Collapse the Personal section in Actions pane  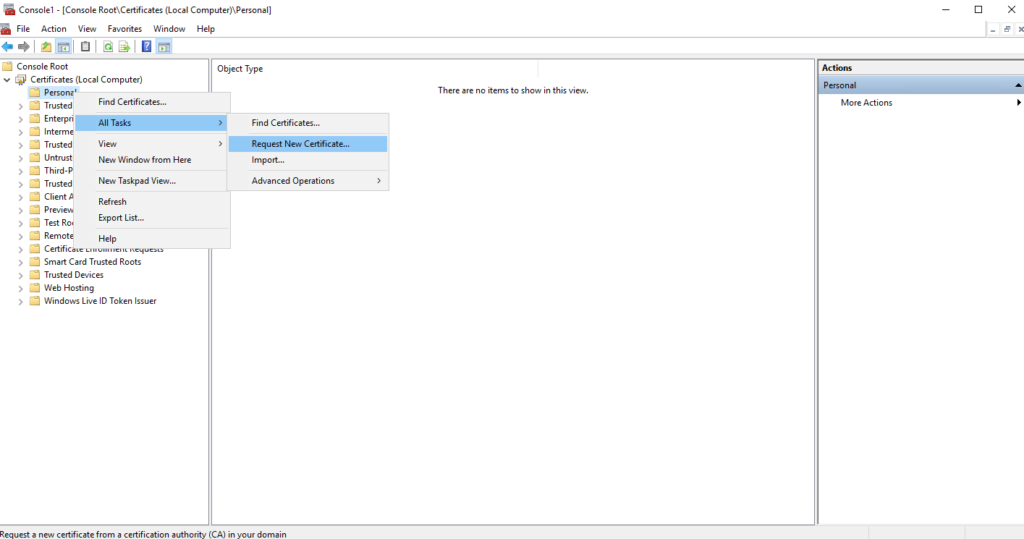[x=1017, y=86]
